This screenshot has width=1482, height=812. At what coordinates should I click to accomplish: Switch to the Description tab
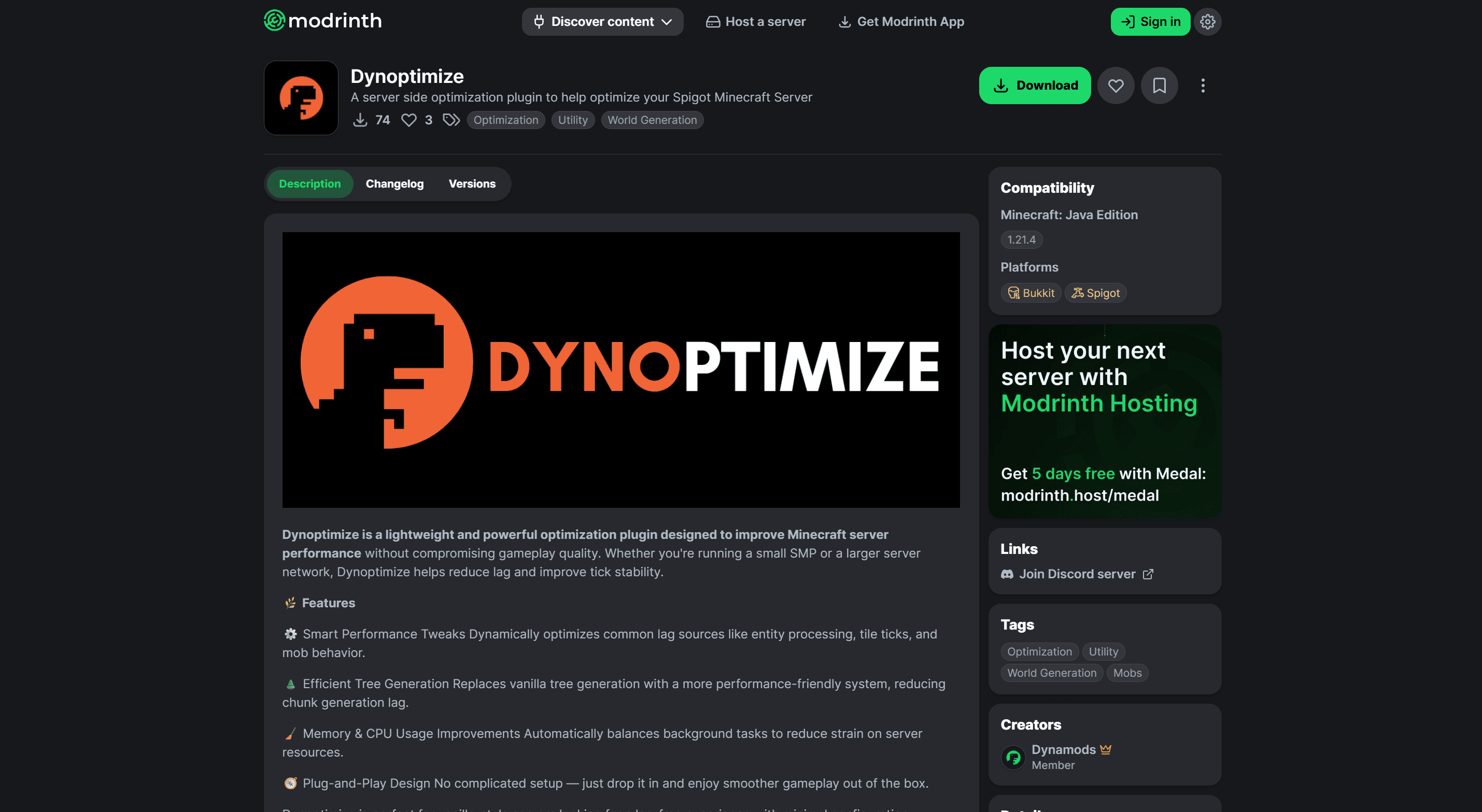[309, 183]
